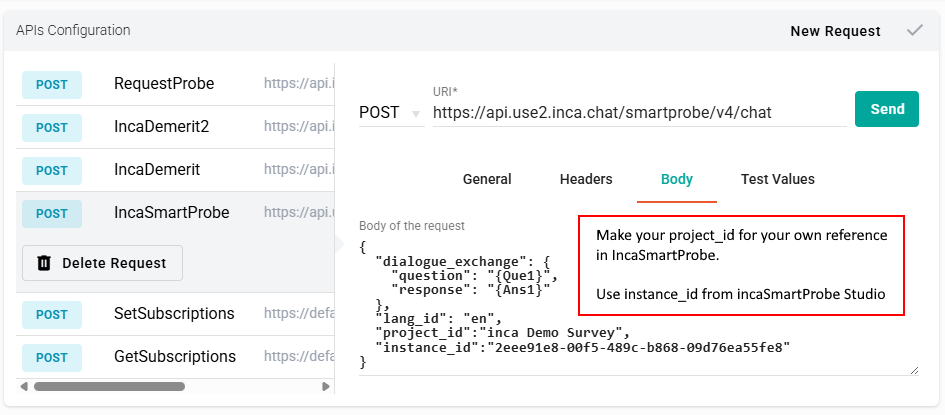Go to the Test Values tab

point(777,179)
